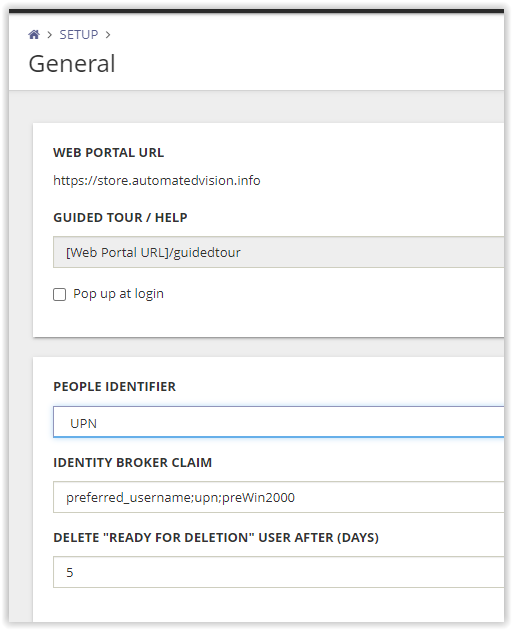Click the gray gap between settings cards
This screenshot has height=630, width=512.
(x=268, y=347)
